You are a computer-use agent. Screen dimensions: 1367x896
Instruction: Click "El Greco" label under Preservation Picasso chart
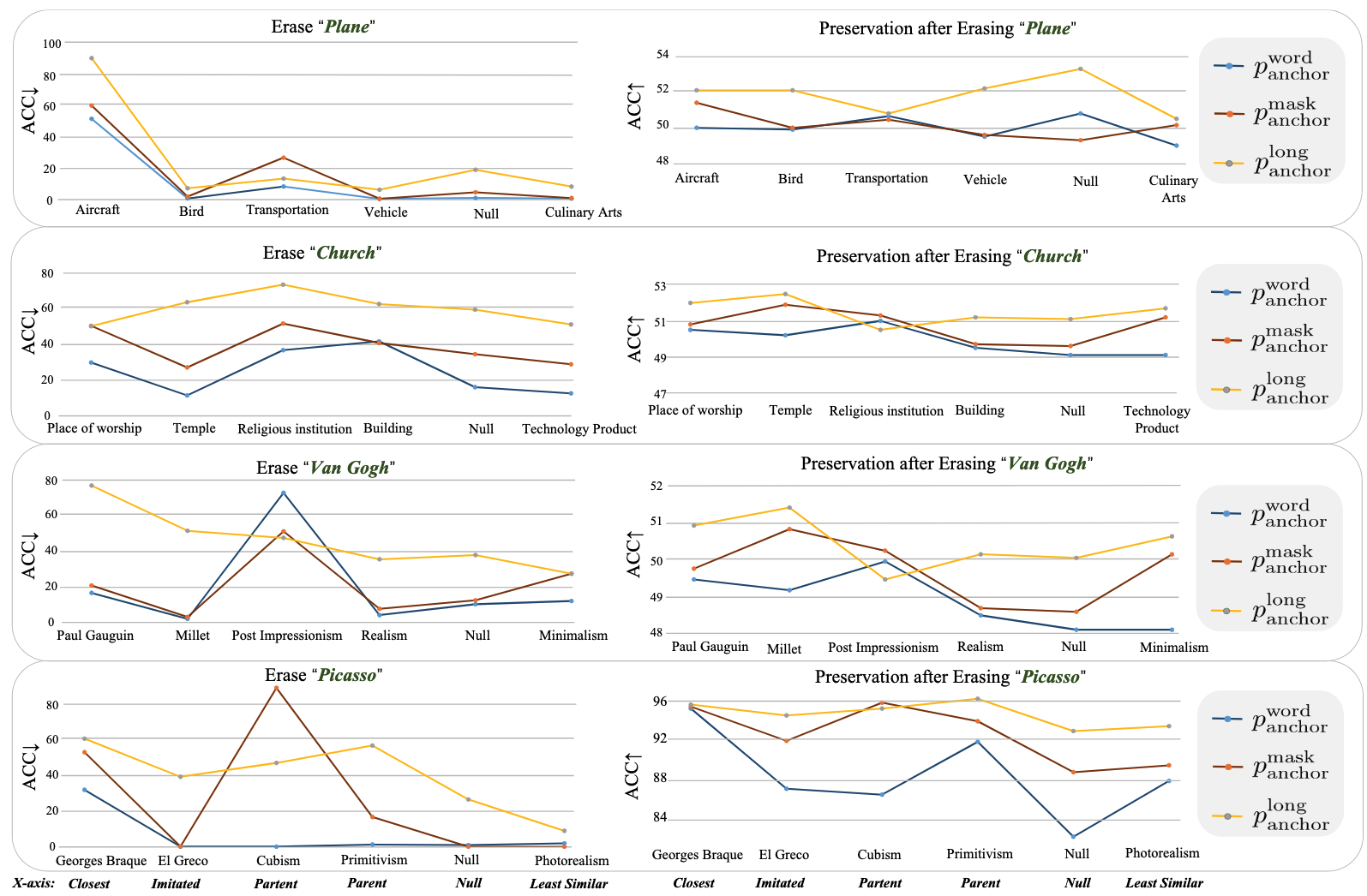pos(783,855)
